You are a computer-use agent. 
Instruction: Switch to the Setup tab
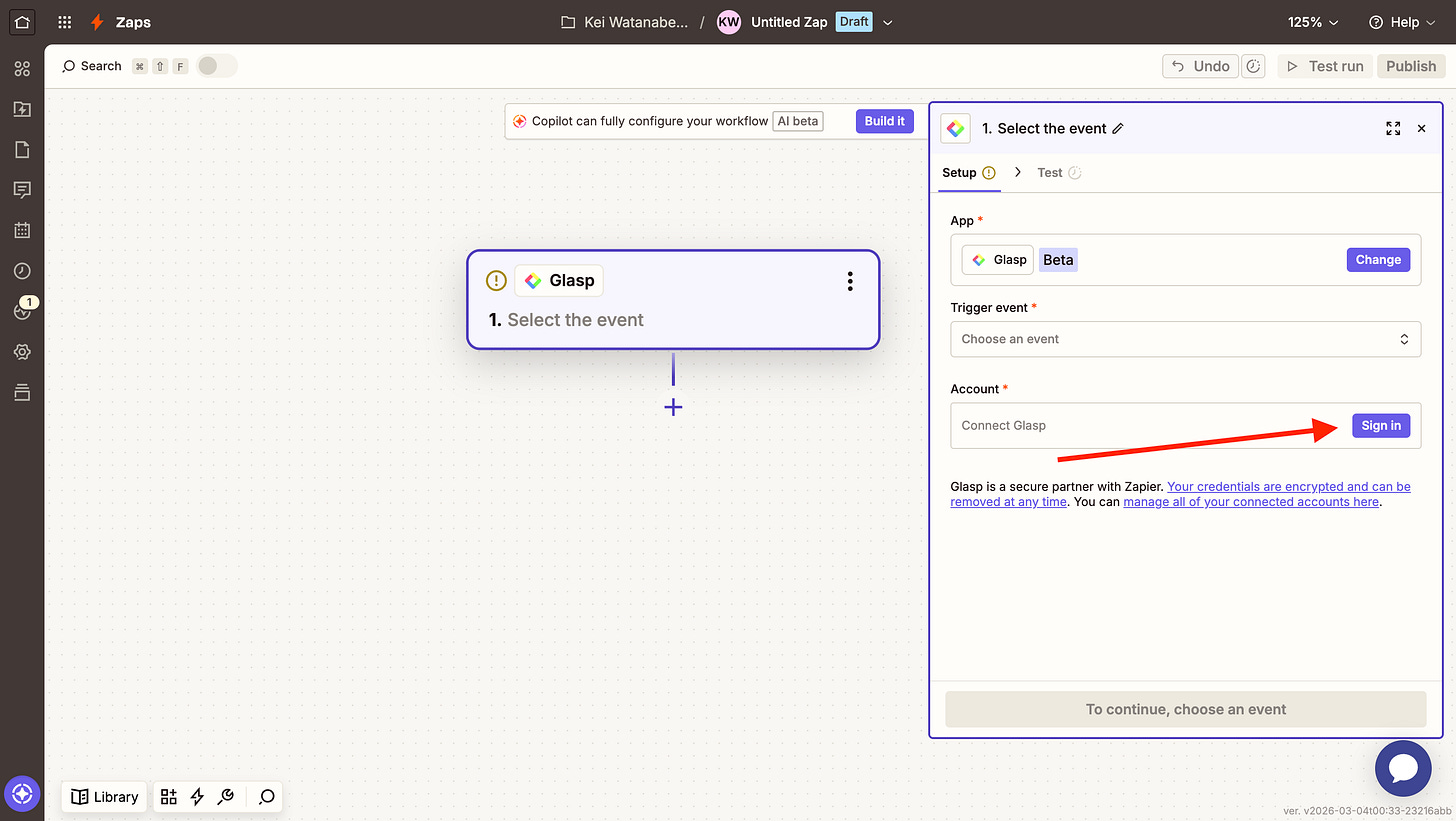[x=968, y=172]
